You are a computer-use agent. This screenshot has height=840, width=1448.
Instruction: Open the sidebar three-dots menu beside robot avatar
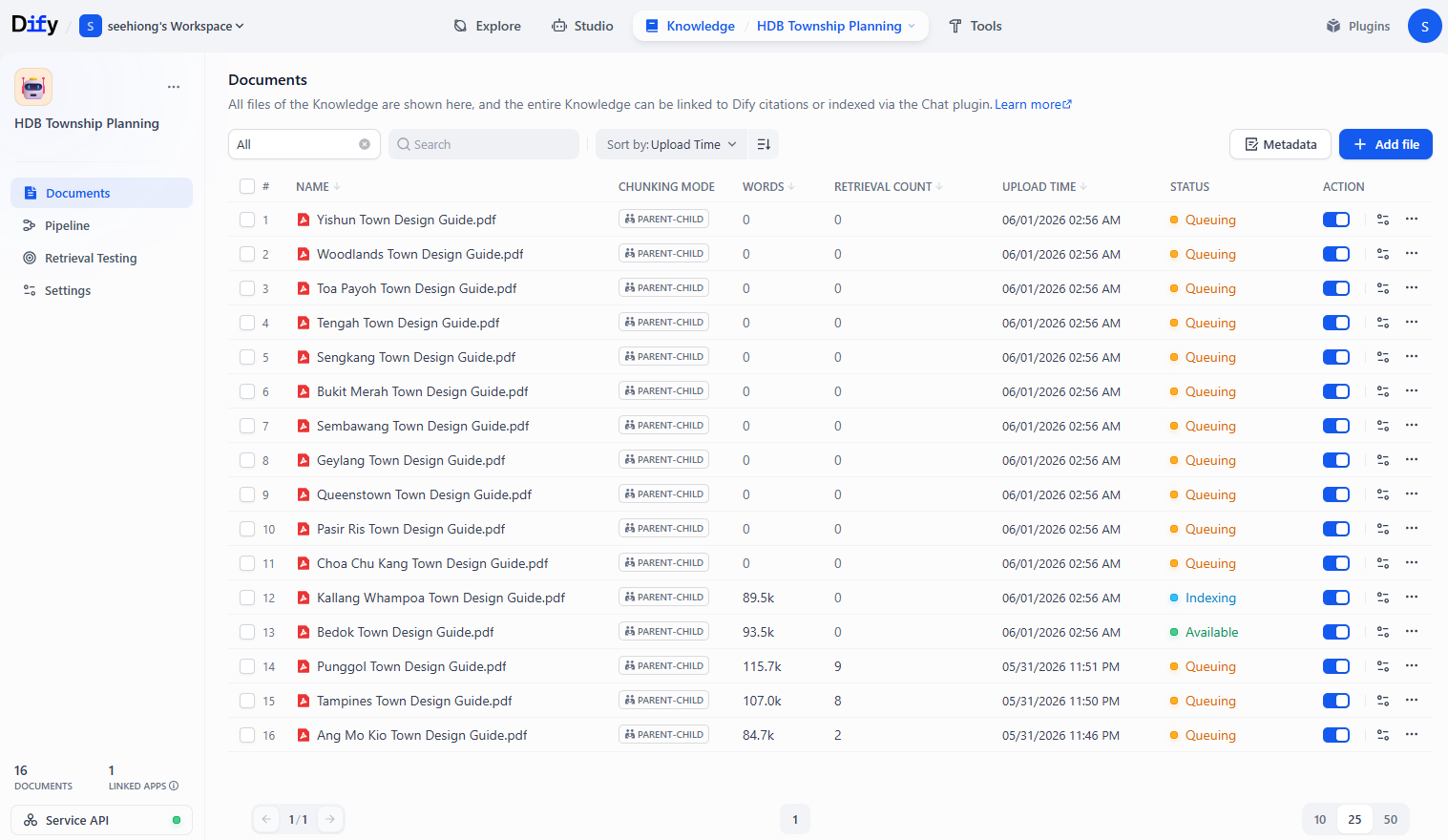pyautogui.click(x=174, y=87)
